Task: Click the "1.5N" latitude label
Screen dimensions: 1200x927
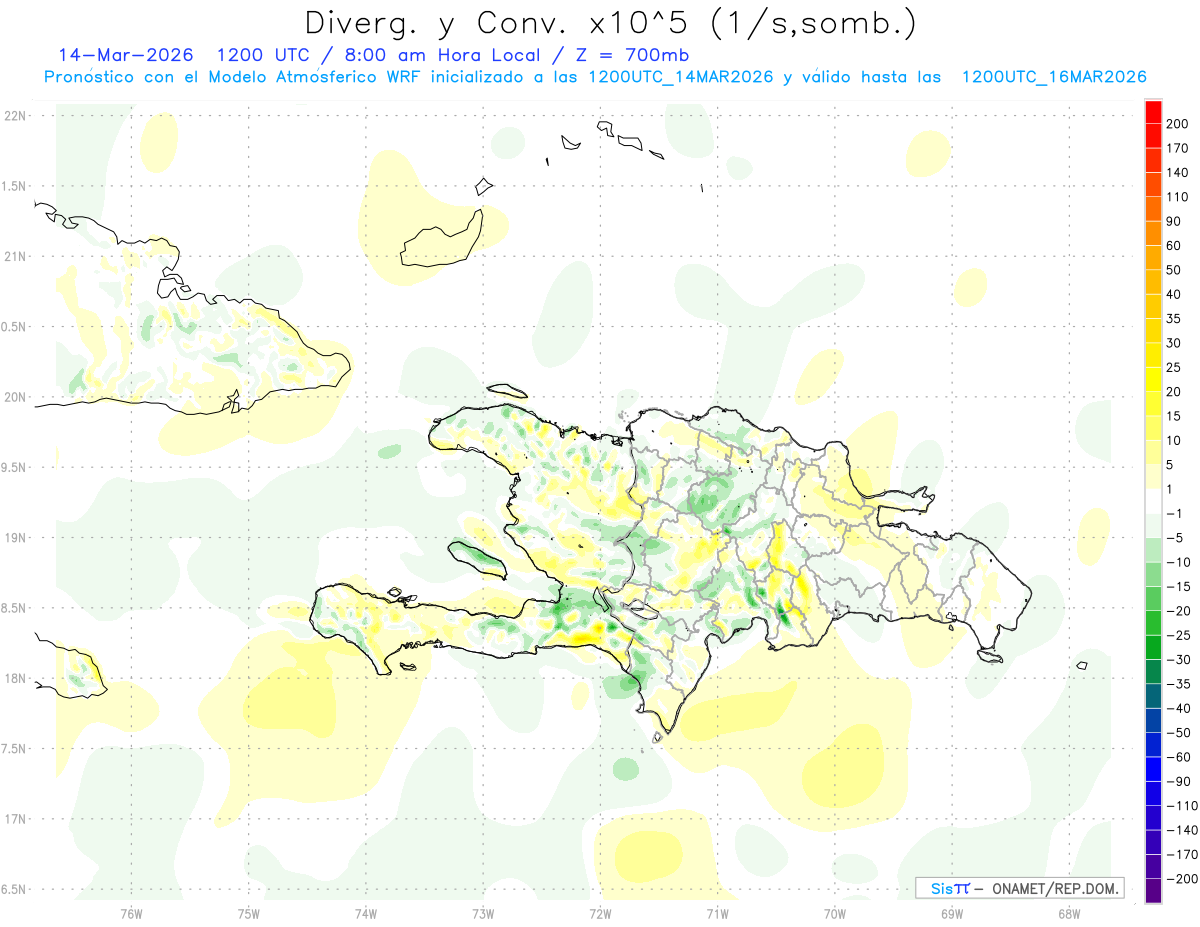Action: pos(15,186)
